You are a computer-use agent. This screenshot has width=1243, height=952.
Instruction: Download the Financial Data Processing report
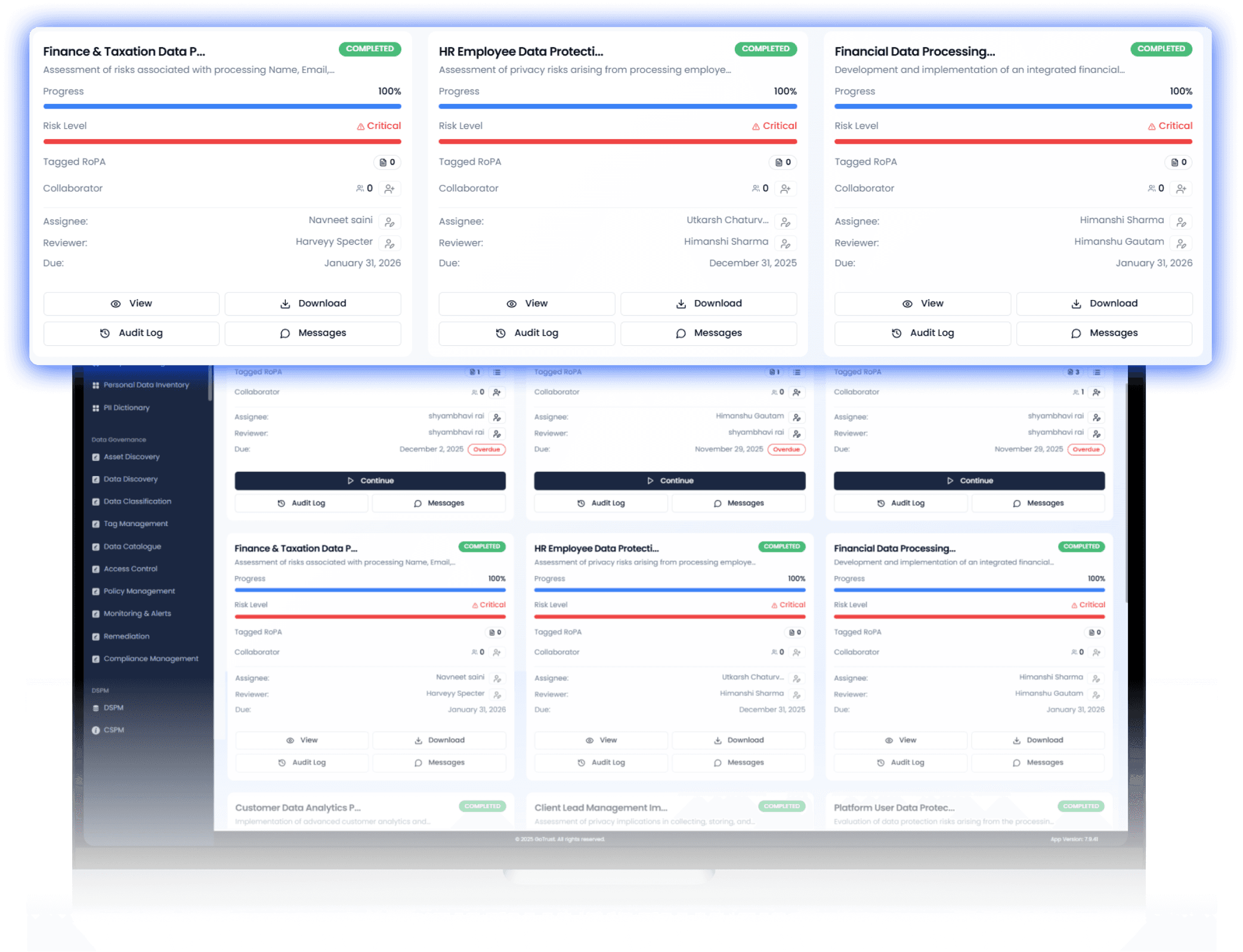[x=1104, y=303]
